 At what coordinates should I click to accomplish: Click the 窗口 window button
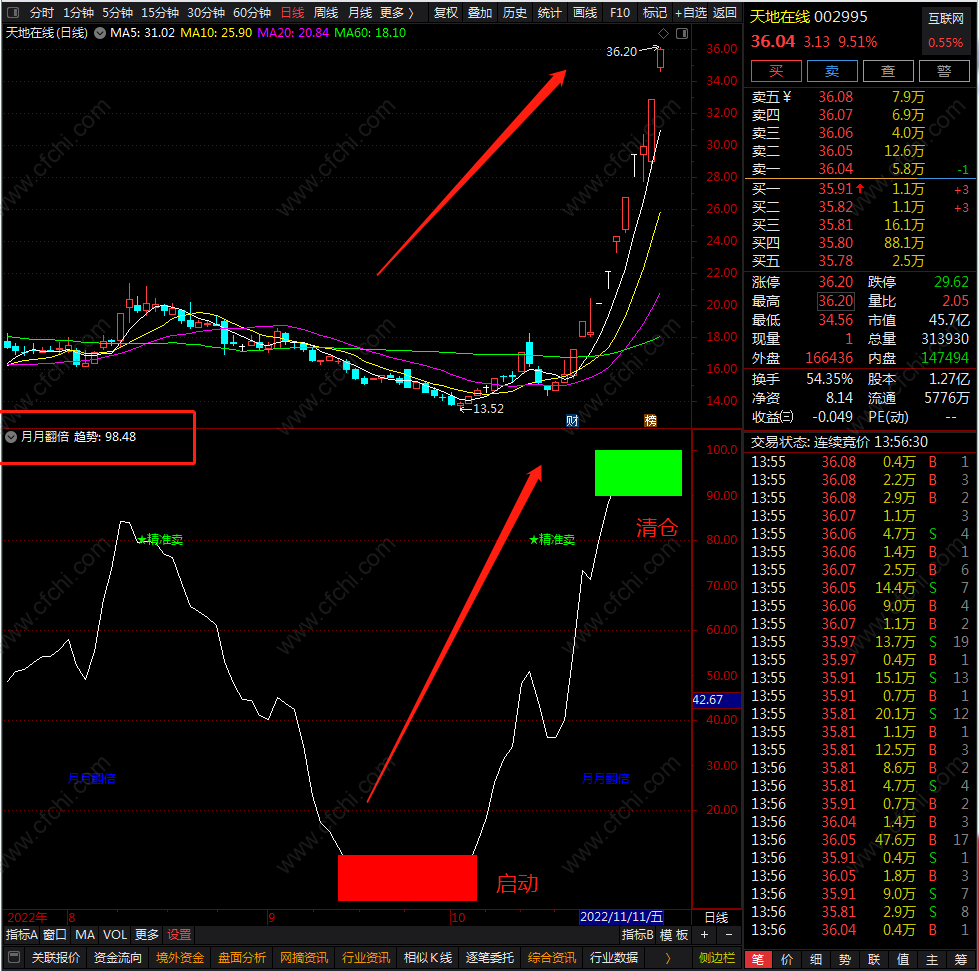point(55,935)
